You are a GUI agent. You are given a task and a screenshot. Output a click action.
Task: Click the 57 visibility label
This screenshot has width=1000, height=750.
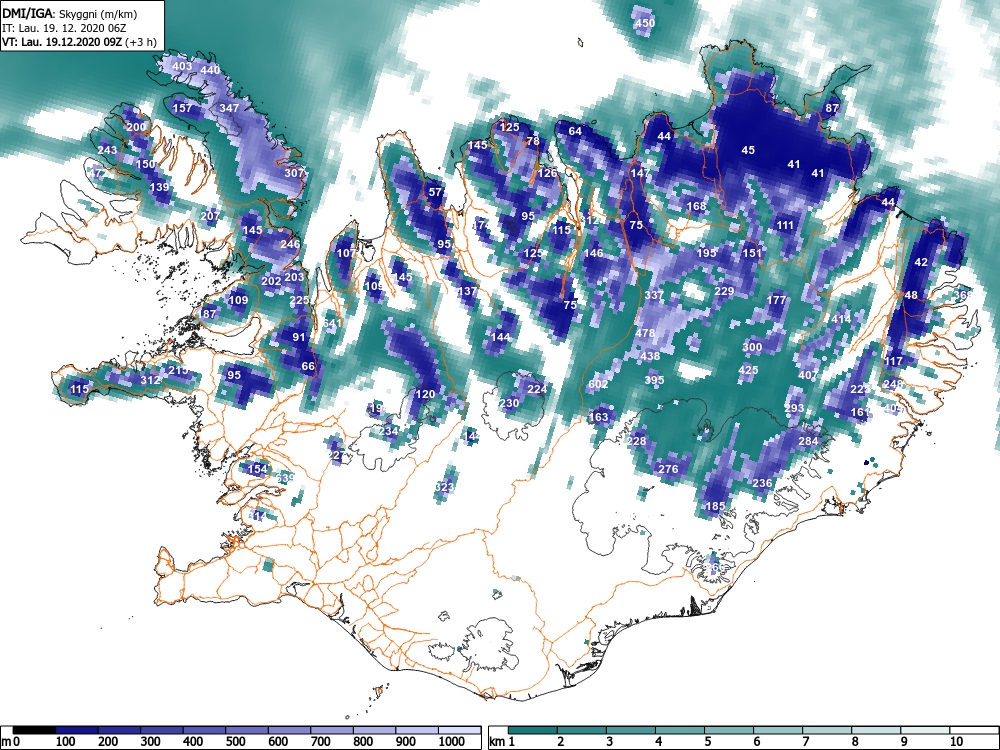click(435, 192)
